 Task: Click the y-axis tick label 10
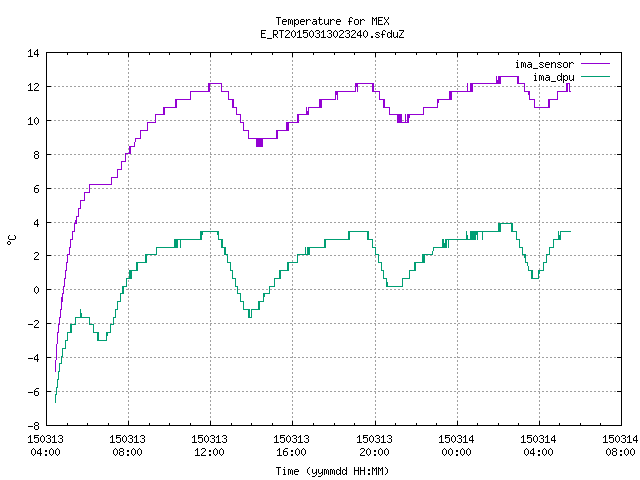33,121
